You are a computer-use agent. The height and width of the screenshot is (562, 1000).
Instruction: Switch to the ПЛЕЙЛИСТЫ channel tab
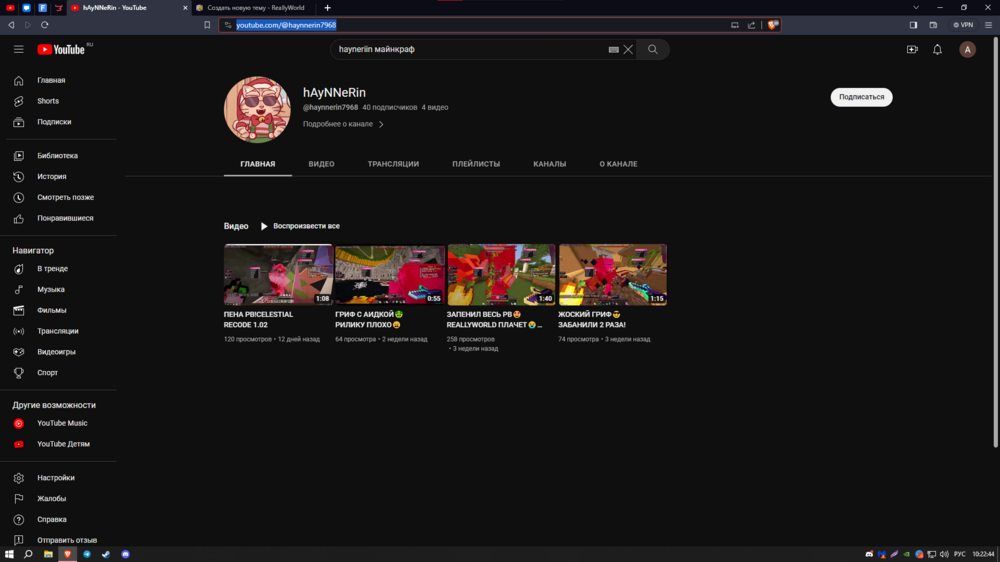point(476,164)
